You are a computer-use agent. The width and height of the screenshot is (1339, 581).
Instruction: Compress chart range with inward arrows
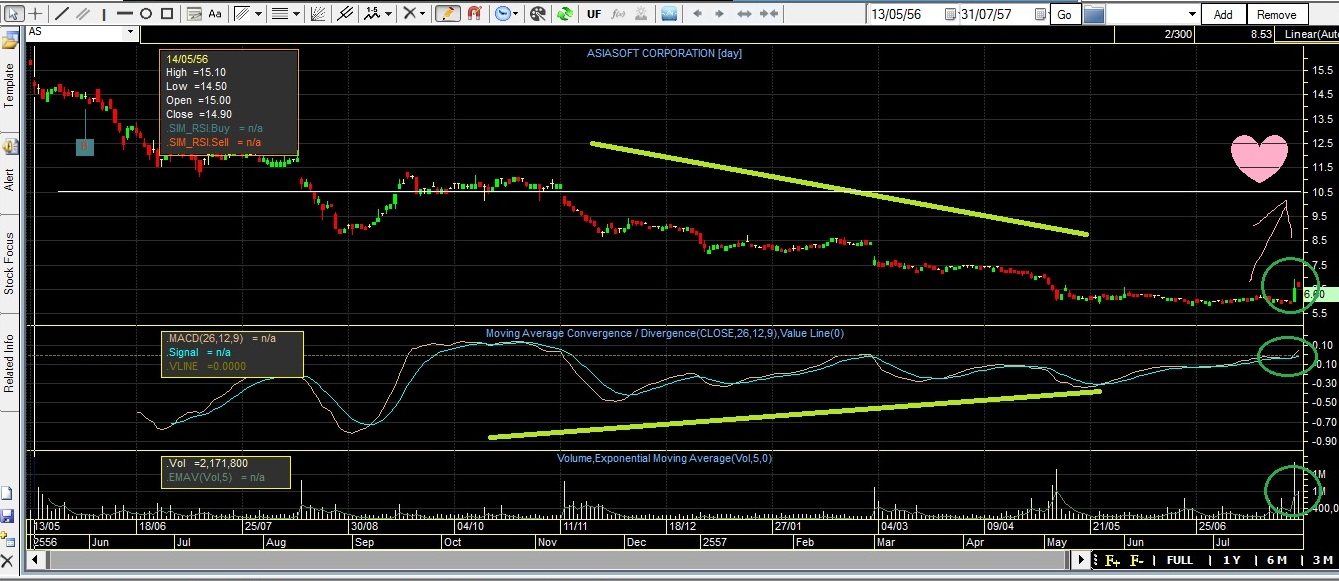(x=768, y=14)
